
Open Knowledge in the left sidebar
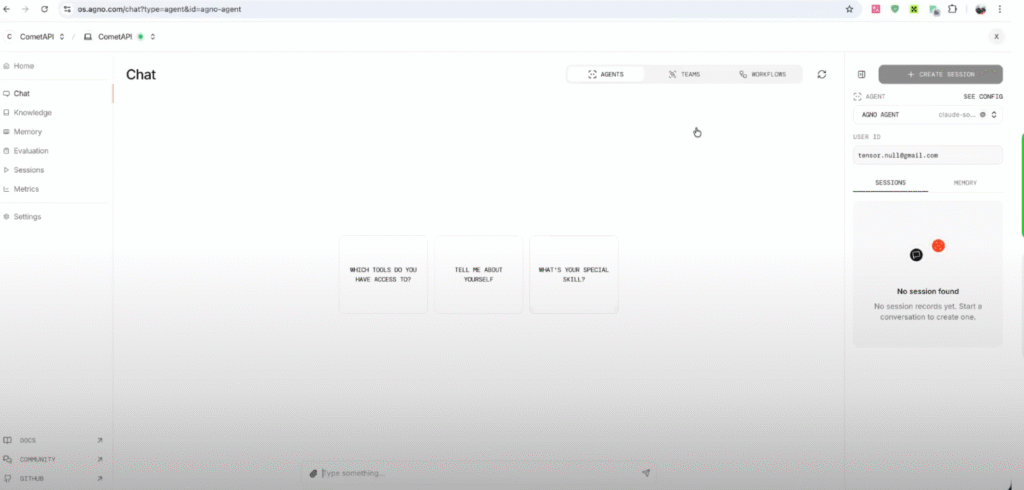tap(32, 112)
